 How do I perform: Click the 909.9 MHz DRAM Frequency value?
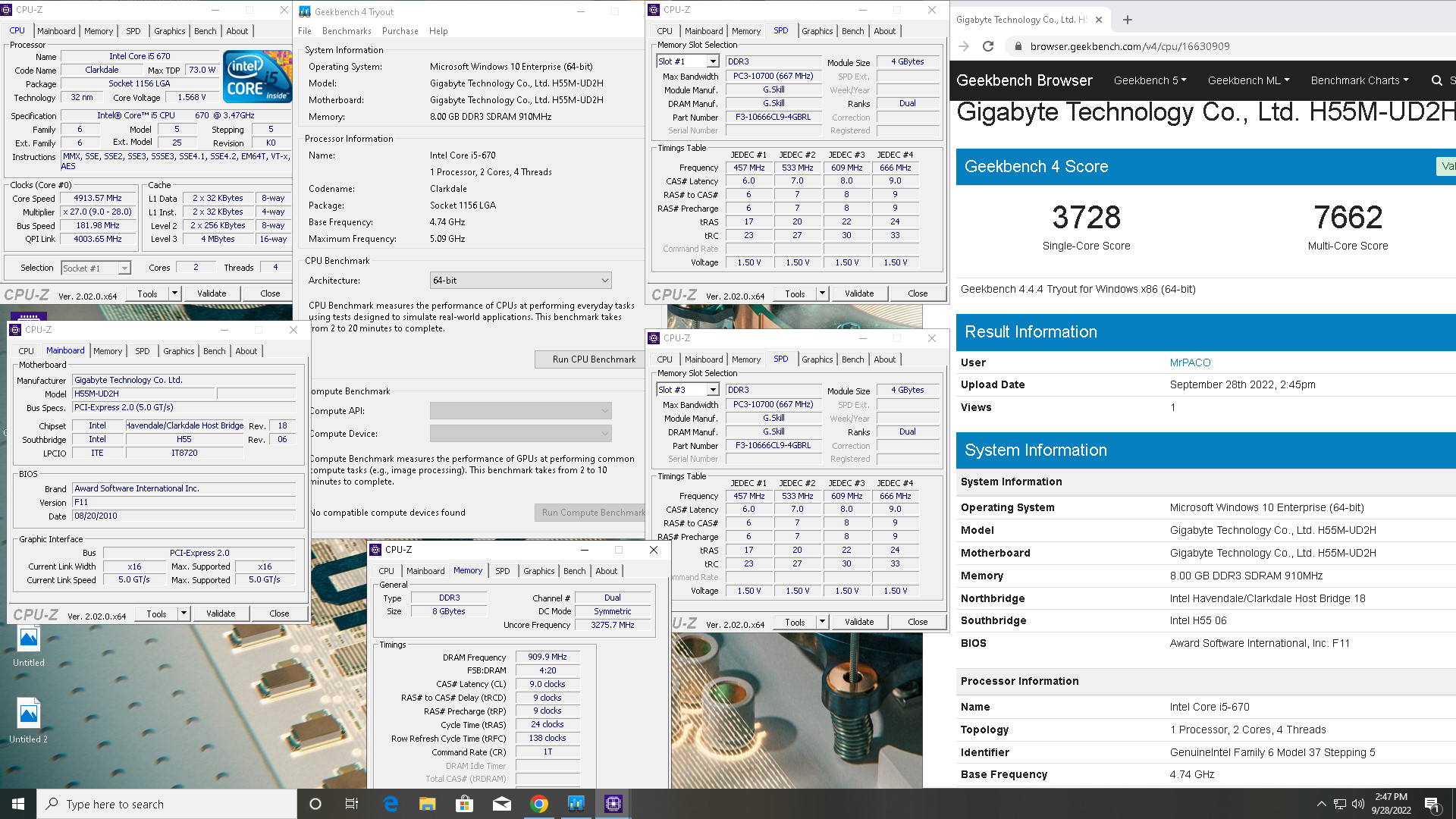pos(548,657)
